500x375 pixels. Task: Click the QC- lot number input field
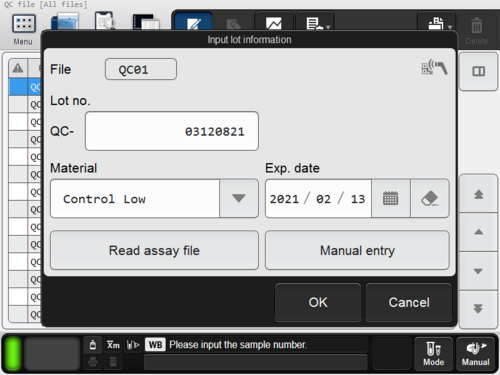172,131
